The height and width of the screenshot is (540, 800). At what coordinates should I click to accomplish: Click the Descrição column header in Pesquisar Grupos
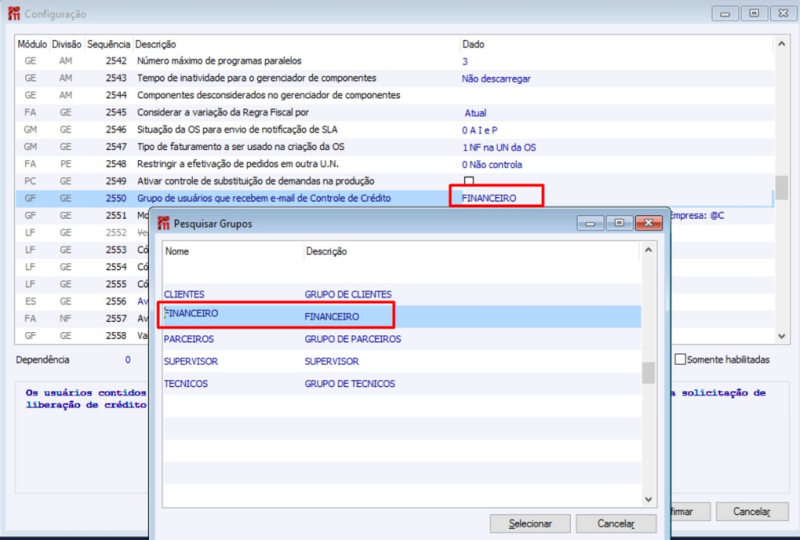tap(327, 251)
